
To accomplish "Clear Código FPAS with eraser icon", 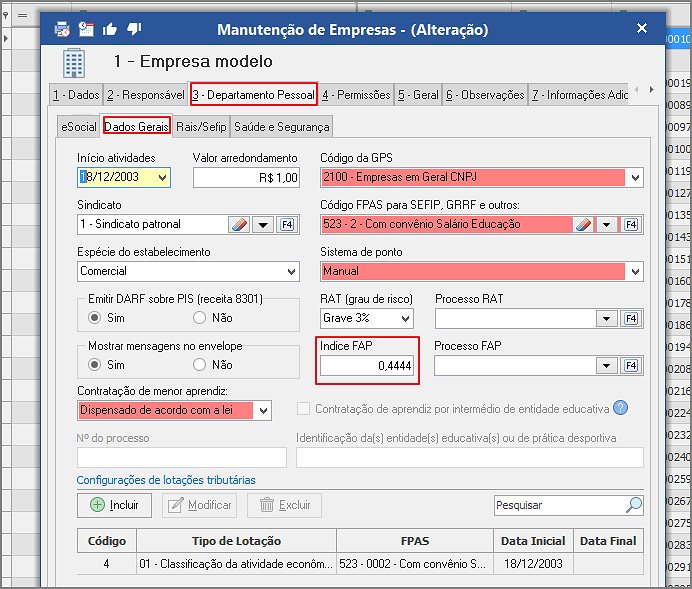I will [x=585, y=225].
